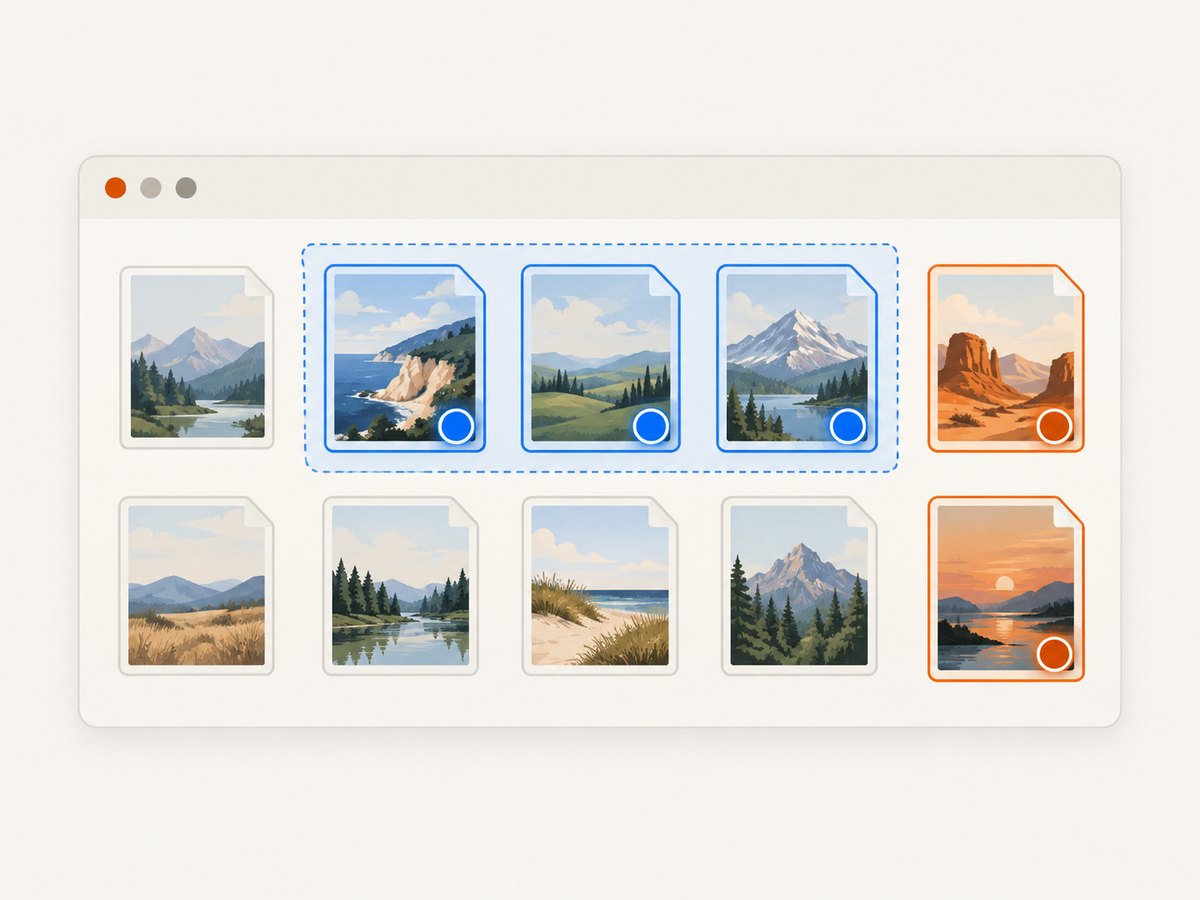
Task: Toggle orange selection badge on desert buttes image
Action: click(1054, 426)
